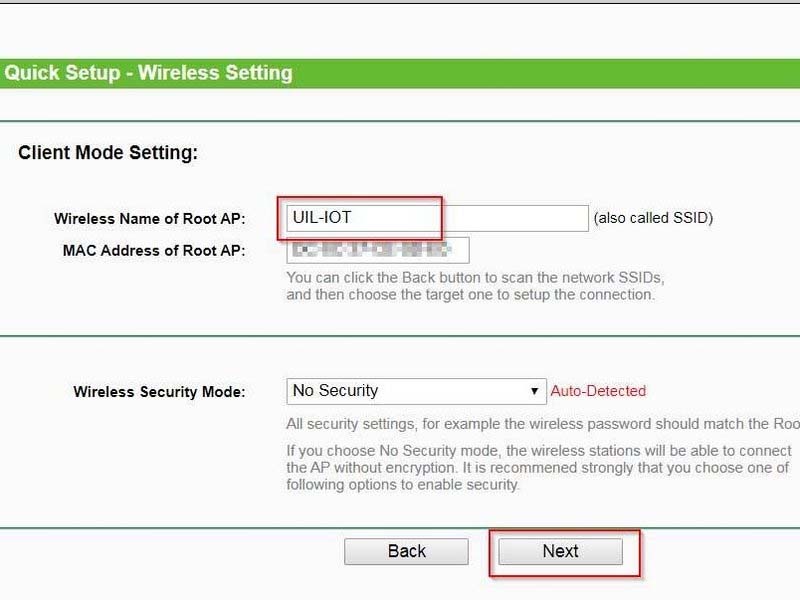Open the Wireless Security Mode dropdown
This screenshot has width=800, height=600.
(x=415, y=391)
